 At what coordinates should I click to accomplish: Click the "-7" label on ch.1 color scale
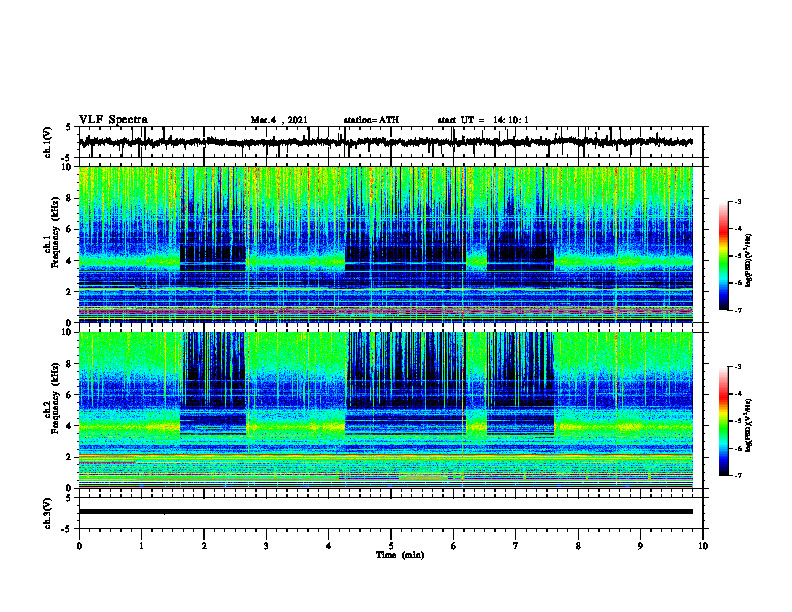pyautogui.click(x=738, y=310)
